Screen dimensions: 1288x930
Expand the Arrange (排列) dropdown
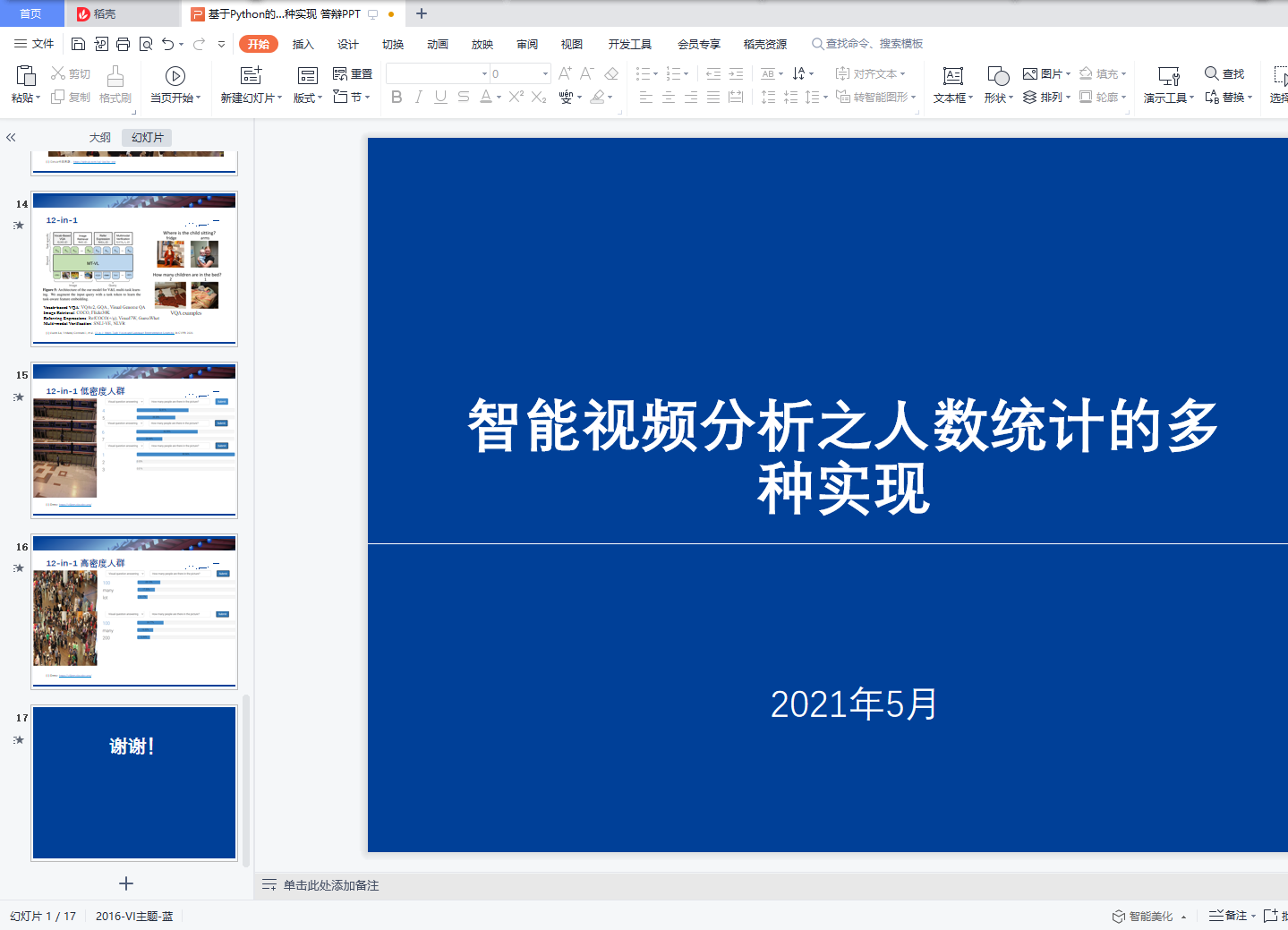(x=1068, y=97)
